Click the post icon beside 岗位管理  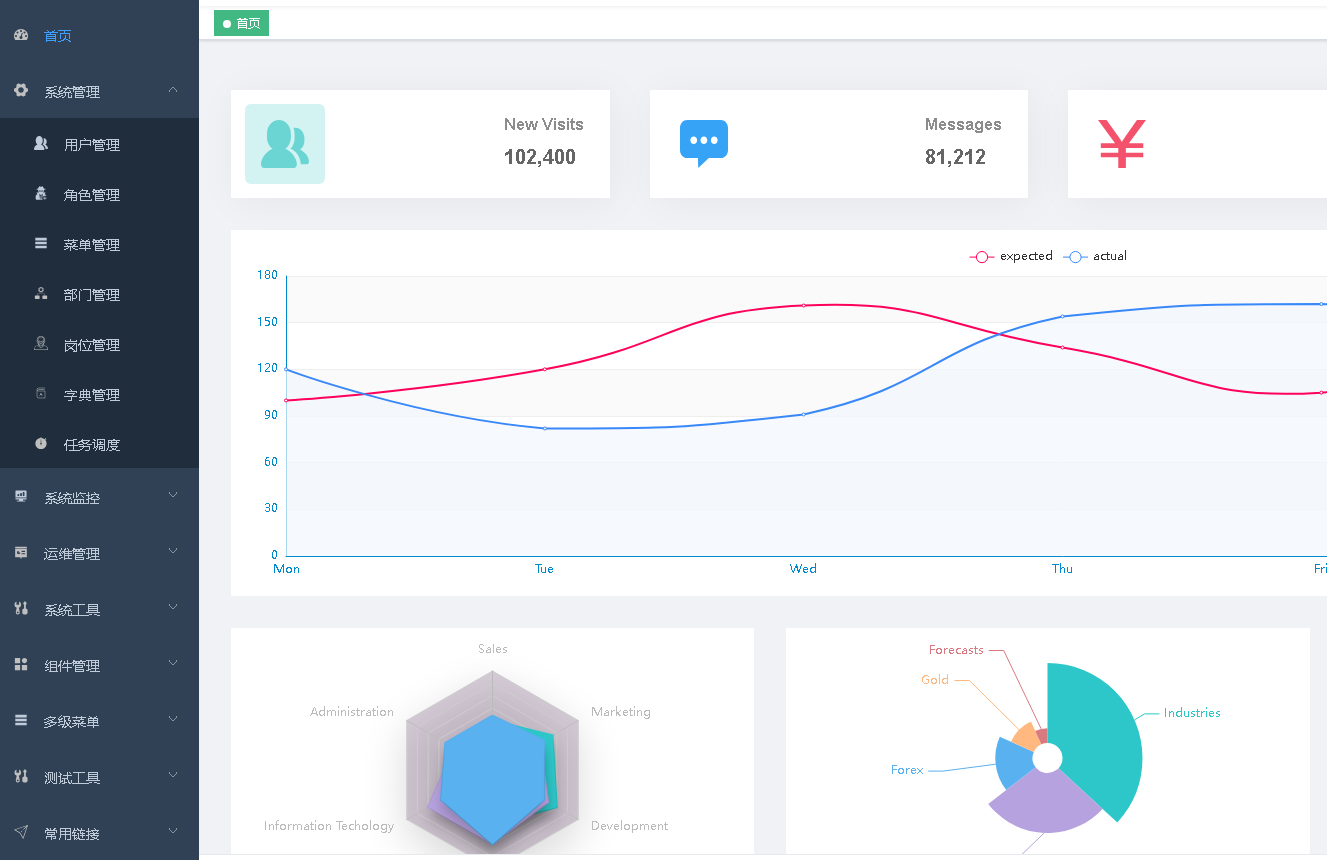41,344
